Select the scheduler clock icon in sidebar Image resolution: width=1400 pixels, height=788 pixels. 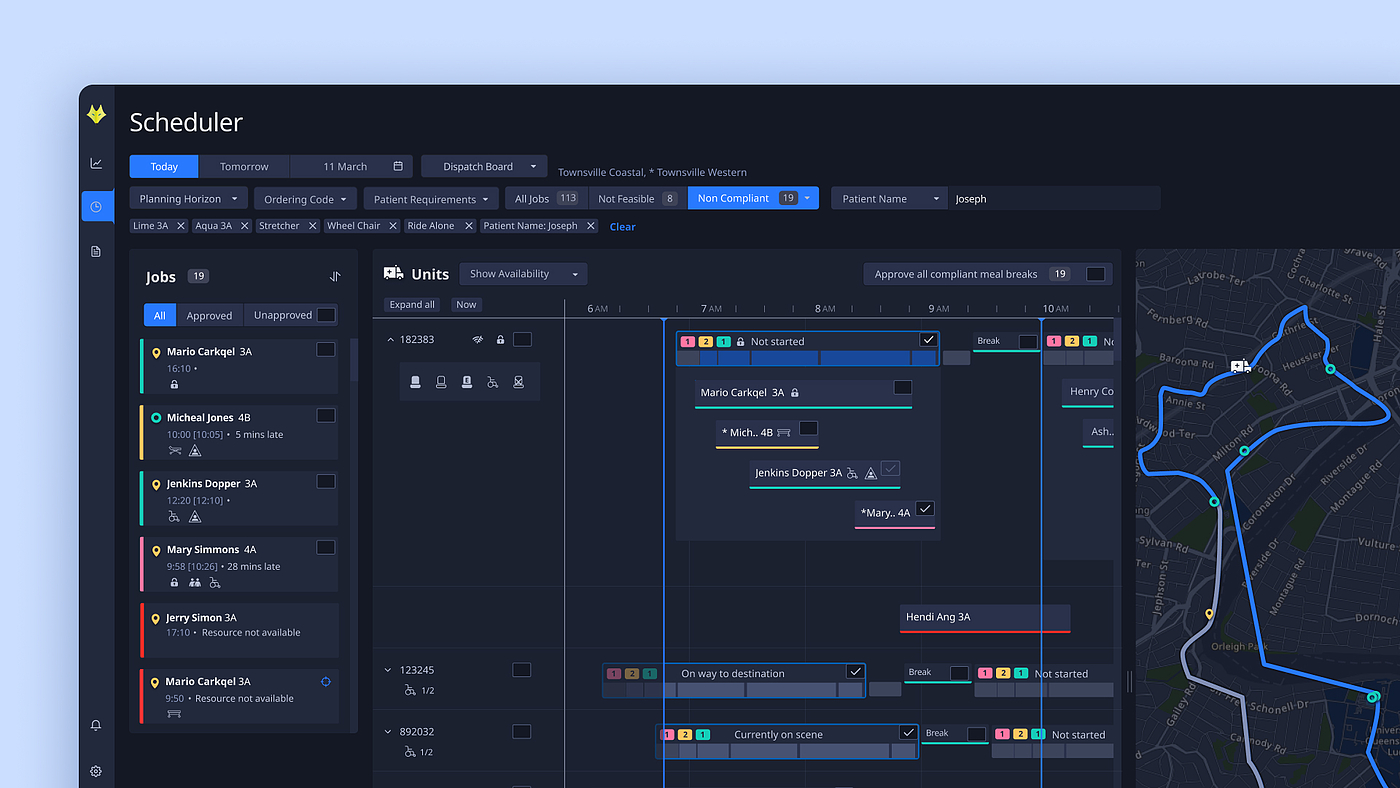(96, 207)
